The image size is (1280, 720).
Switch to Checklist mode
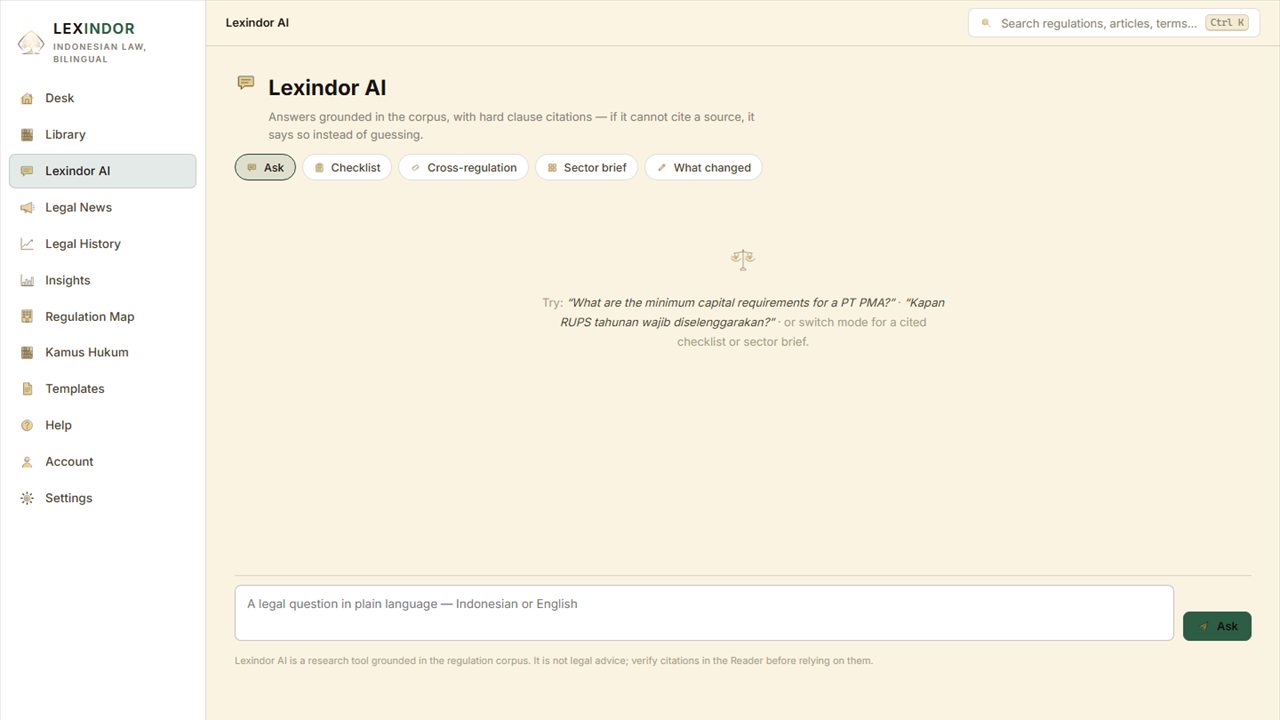pyautogui.click(x=347, y=168)
